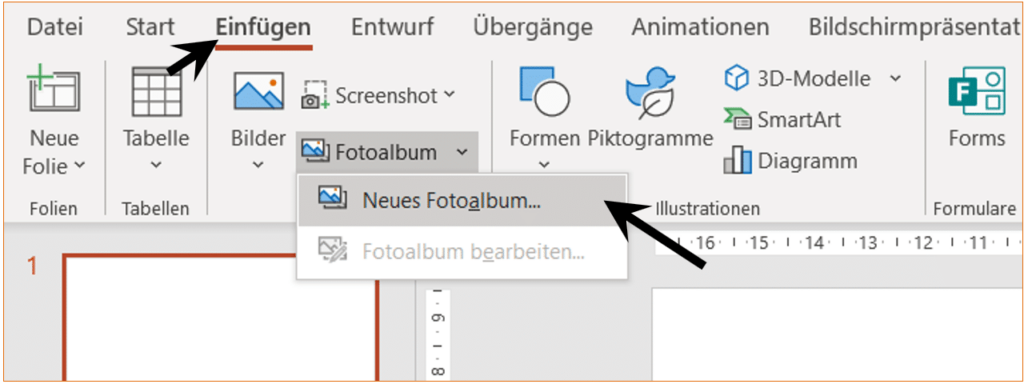Switch to the Übergänge tab

(533, 27)
